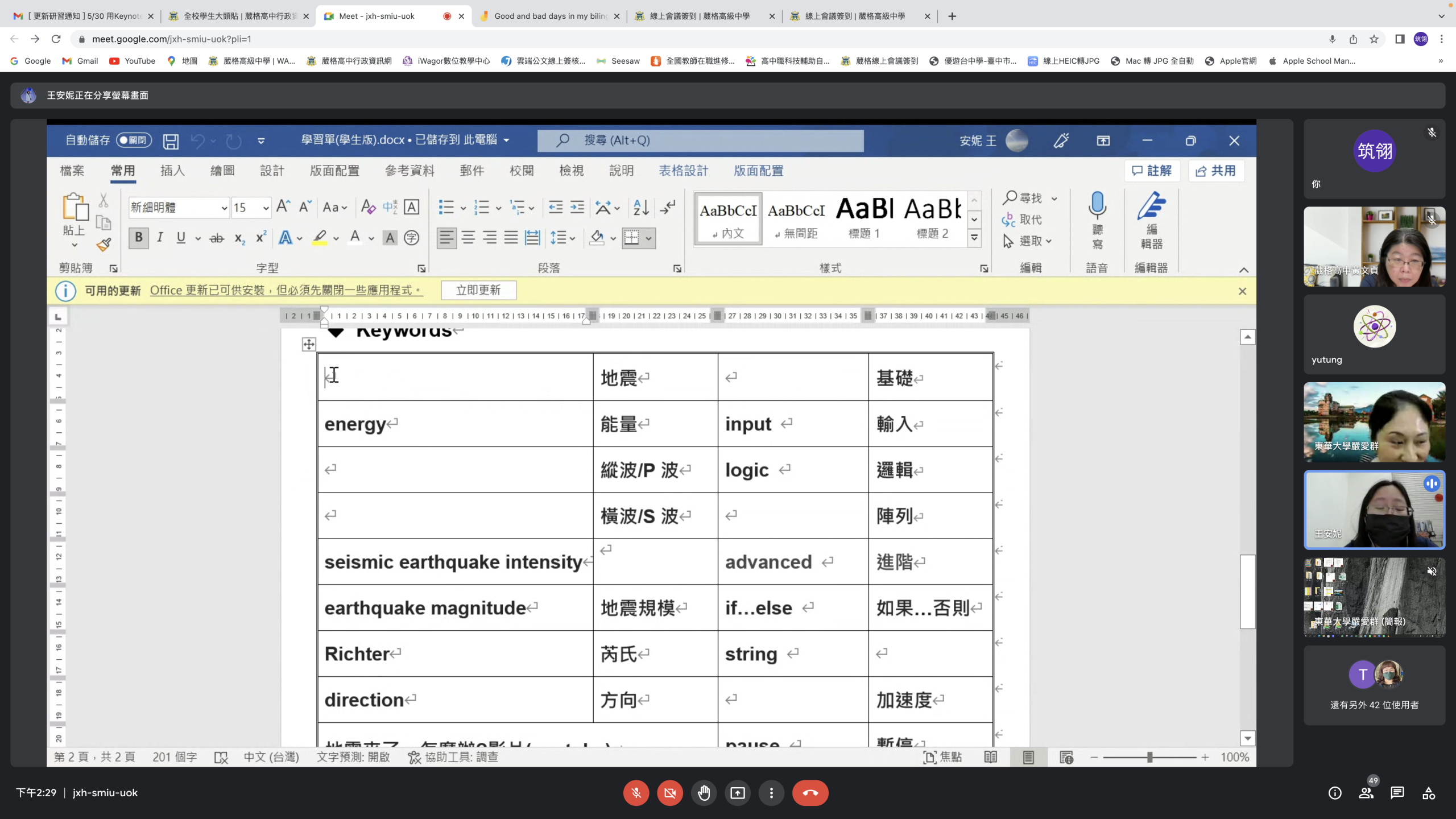This screenshot has width=1456, height=819.
Task: Open the Meet chat panel icon
Action: coord(1397,793)
